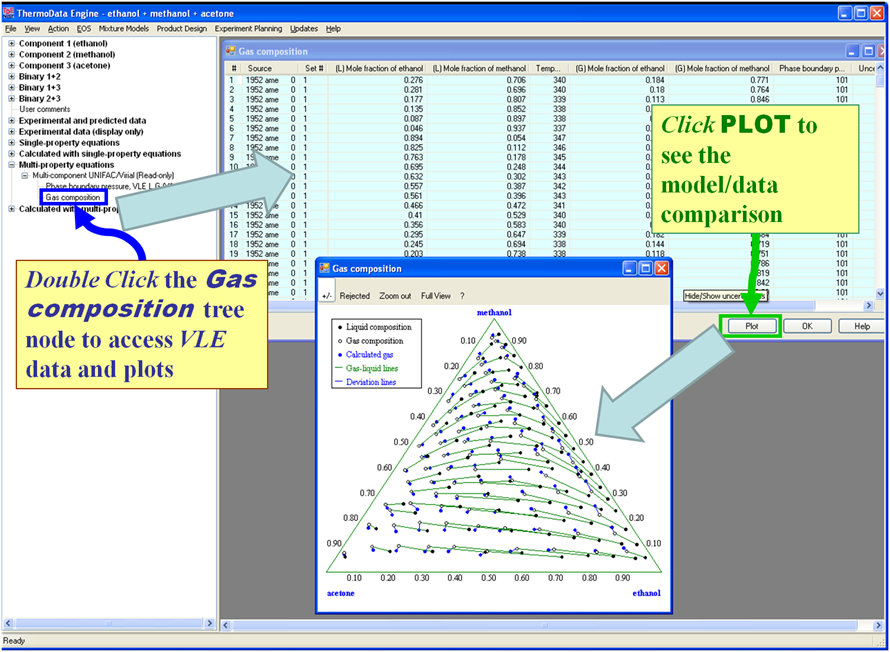Select User comments tree item
The width and height of the screenshot is (890, 652).
(x=45, y=110)
